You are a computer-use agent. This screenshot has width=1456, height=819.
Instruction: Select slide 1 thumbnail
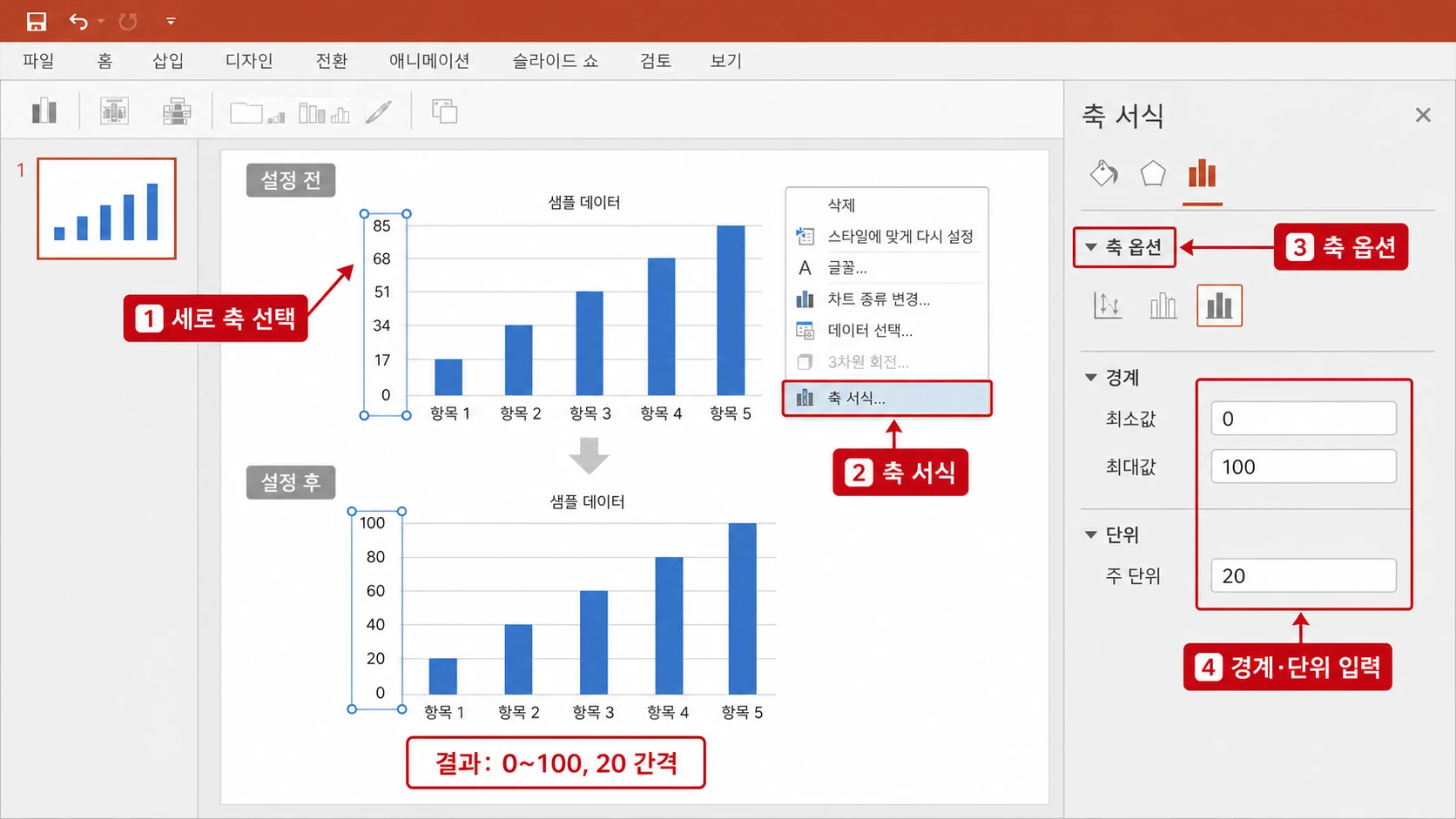(106, 209)
